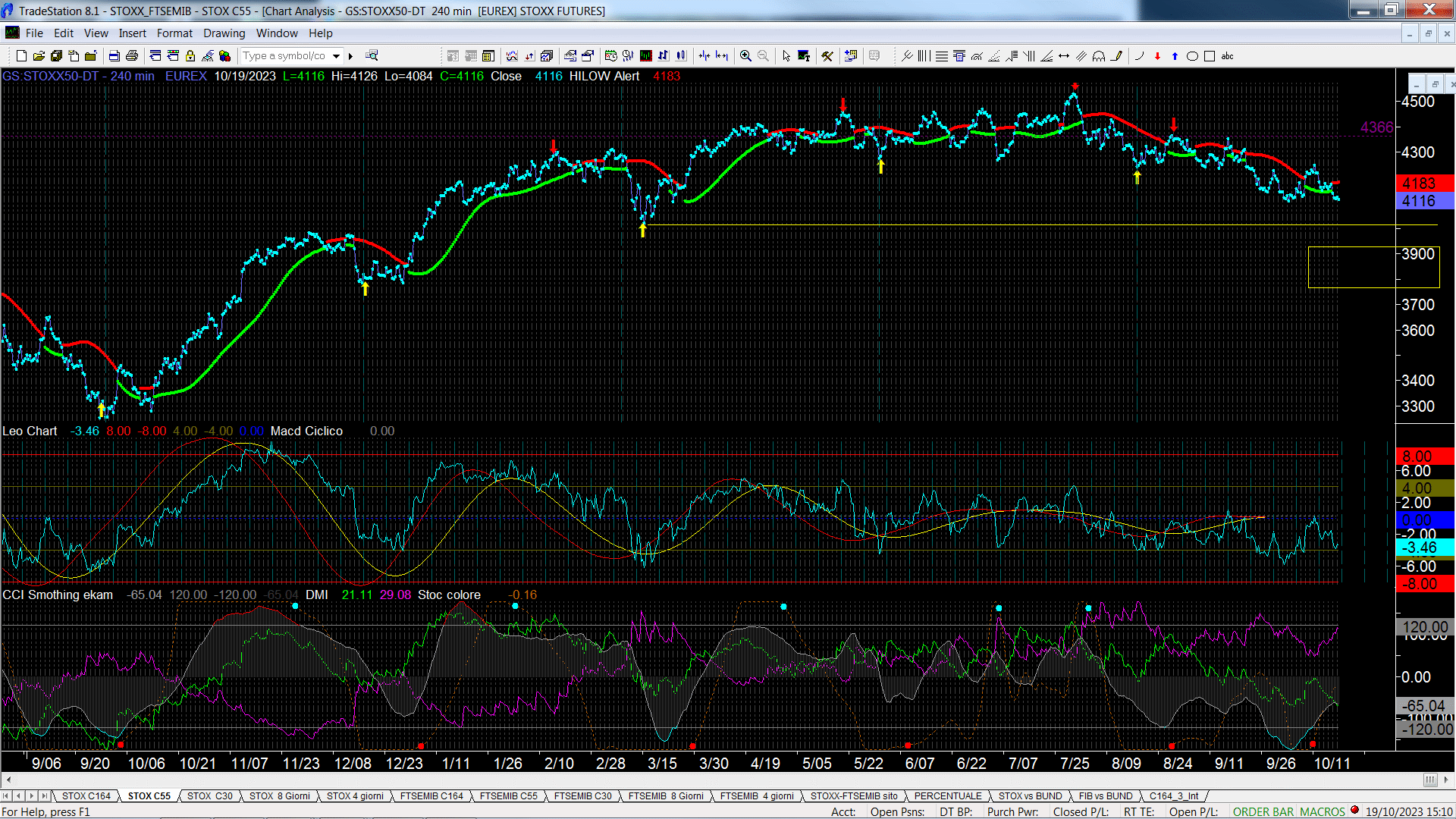Screen dimensions: 1456x819
Task: Click the CCI Smothing ekam label
Action: (x=58, y=595)
